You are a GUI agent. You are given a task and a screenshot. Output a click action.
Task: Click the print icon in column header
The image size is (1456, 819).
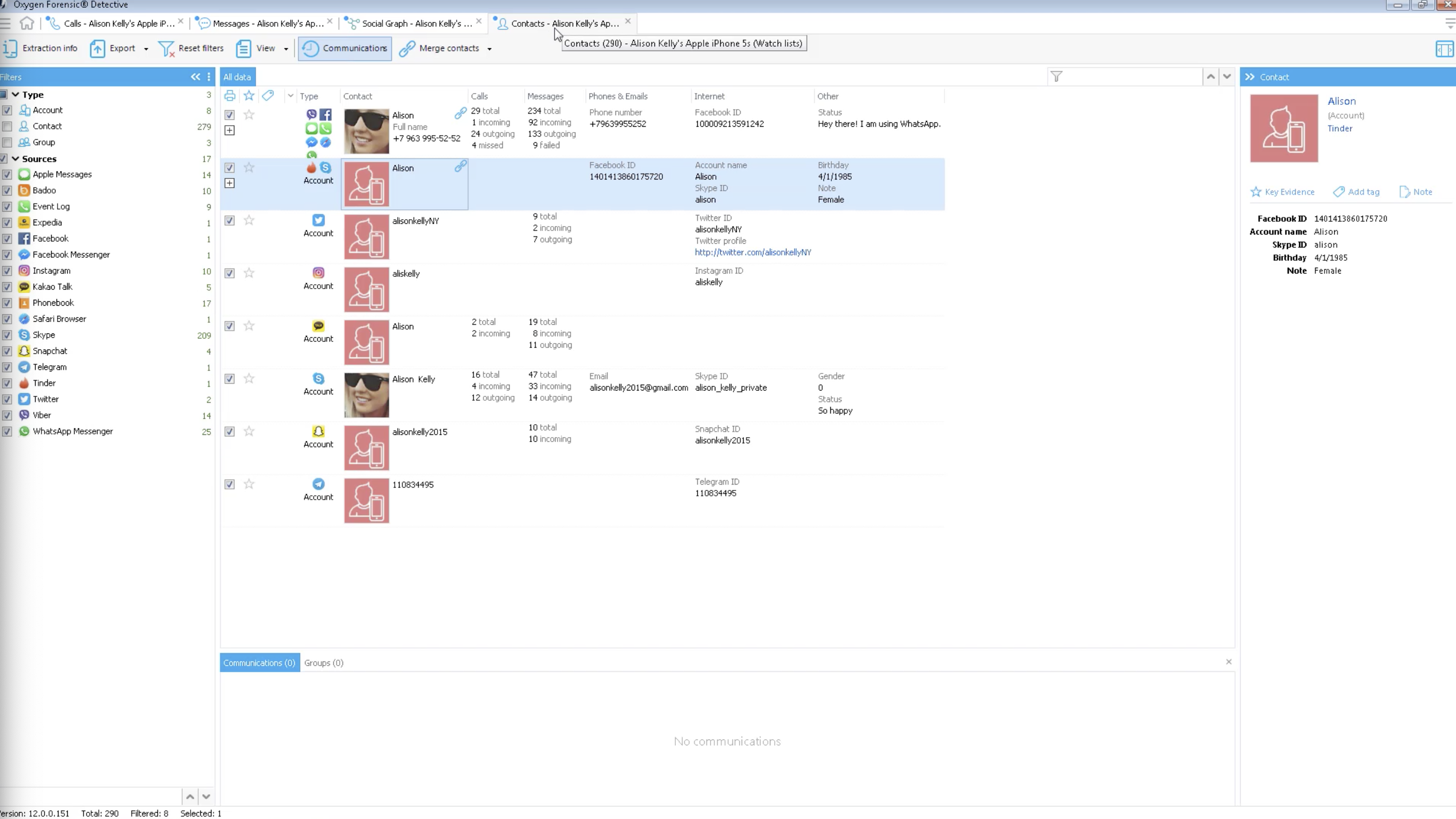[230, 96]
